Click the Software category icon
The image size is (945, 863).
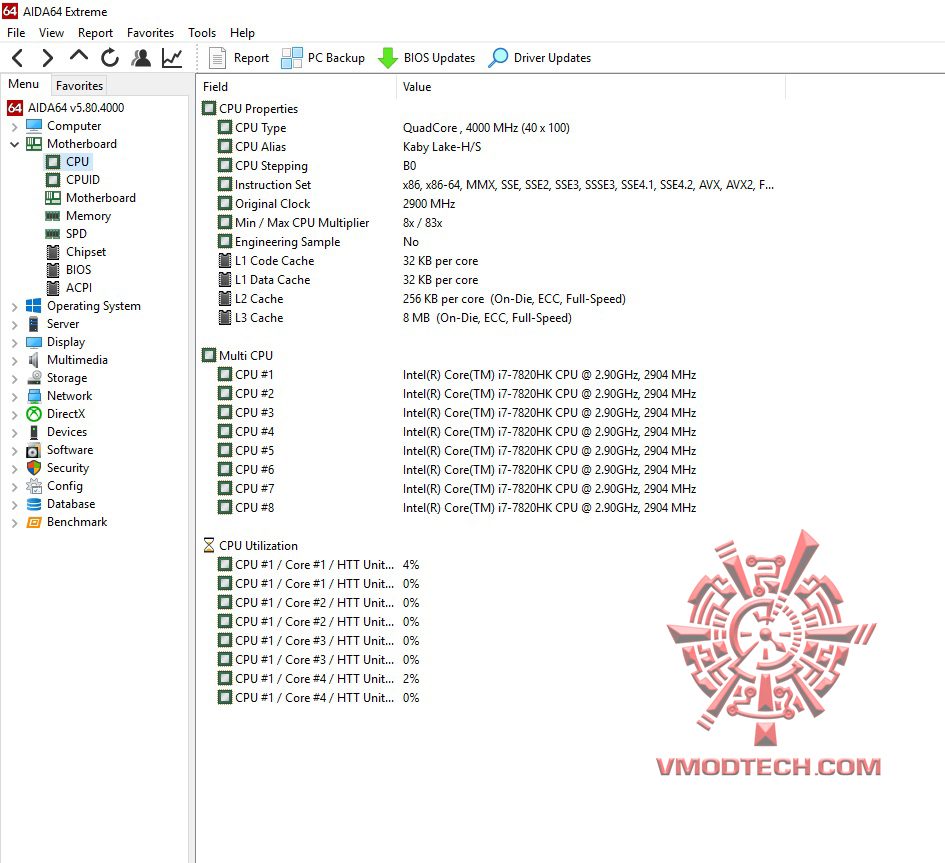(34, 450)
